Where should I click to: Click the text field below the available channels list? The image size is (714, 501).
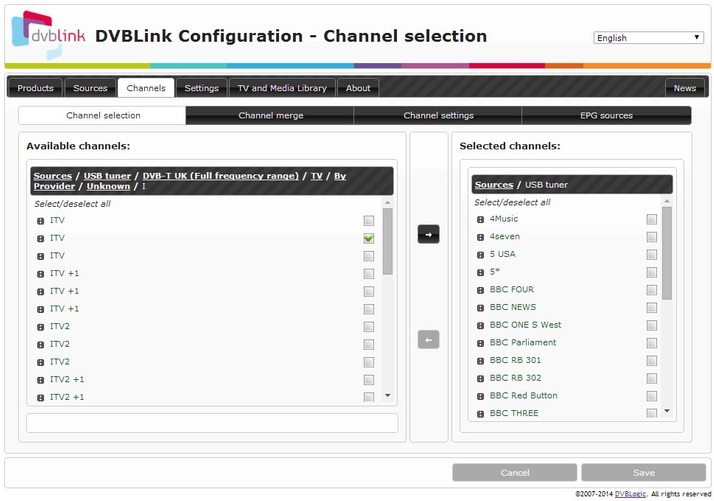point(212,423)
